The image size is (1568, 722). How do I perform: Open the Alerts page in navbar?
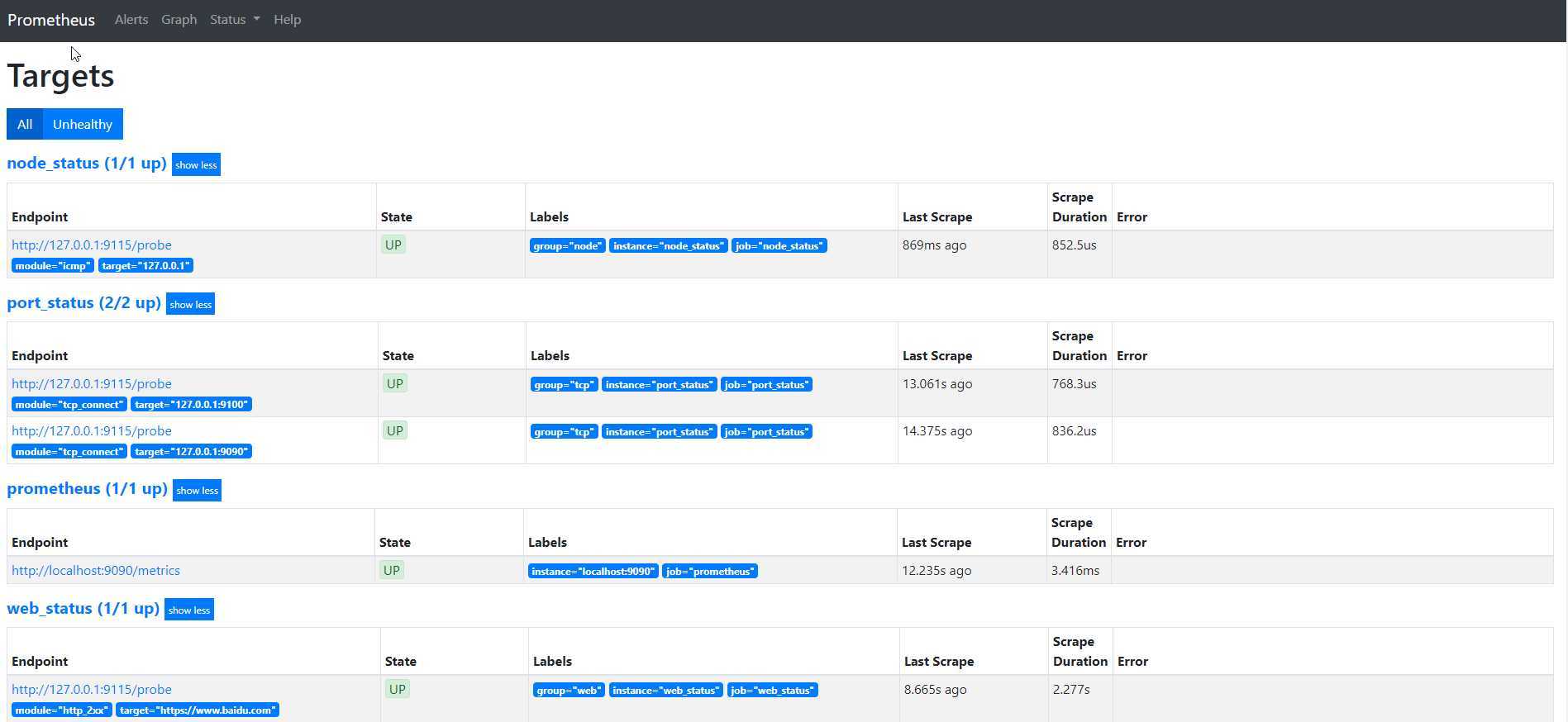131,20
